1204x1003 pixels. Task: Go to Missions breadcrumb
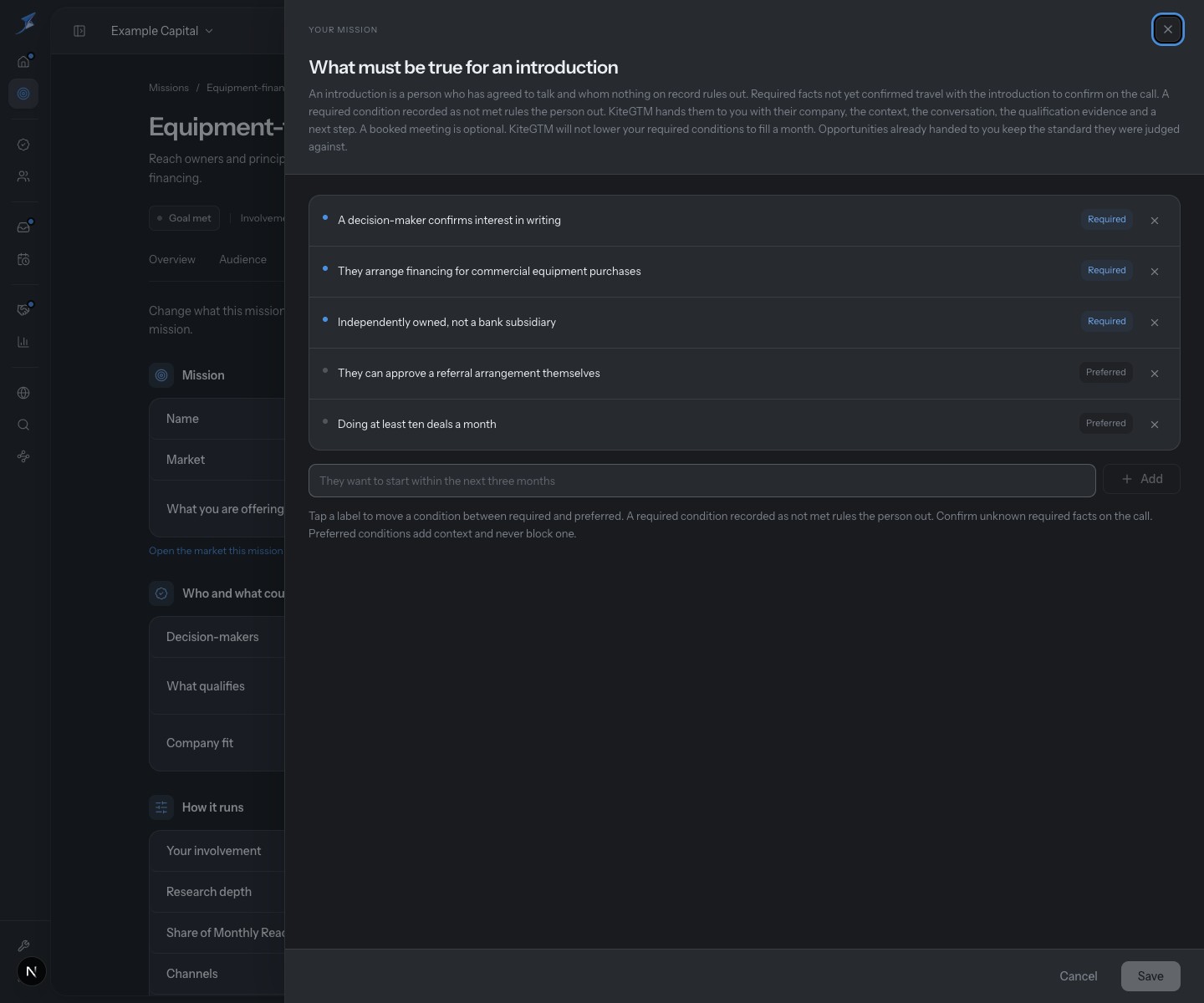169,88
